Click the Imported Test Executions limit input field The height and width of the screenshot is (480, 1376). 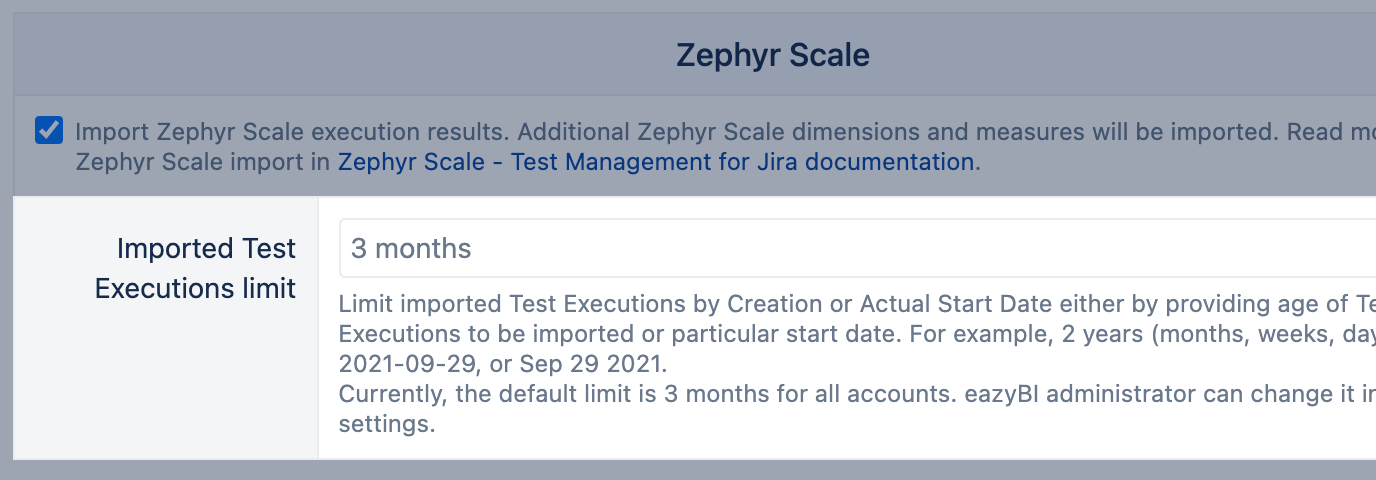850,248
